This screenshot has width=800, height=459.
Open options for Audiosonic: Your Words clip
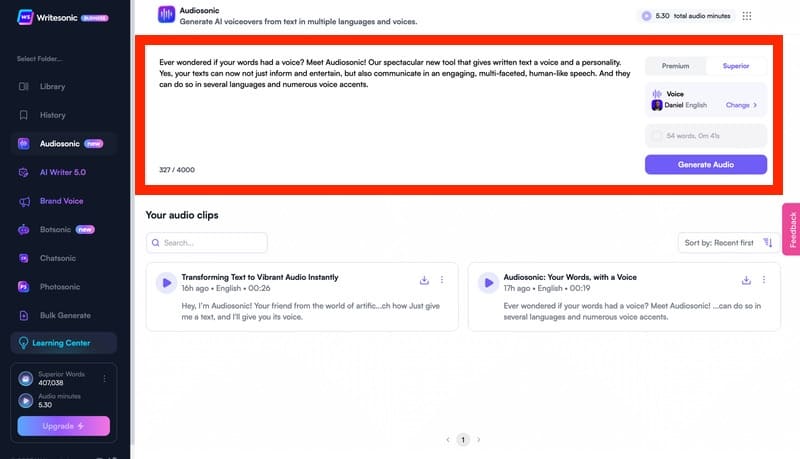click(764, 279)
